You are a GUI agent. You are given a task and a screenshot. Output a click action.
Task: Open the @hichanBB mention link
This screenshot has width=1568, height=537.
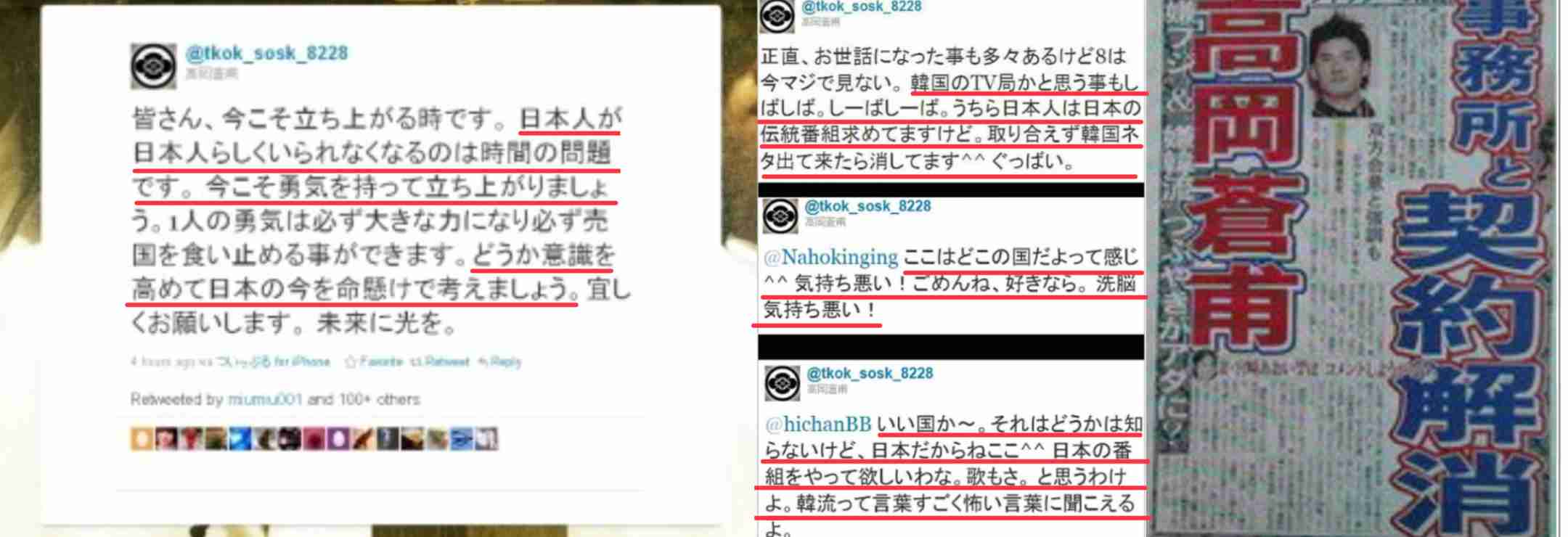(x=817, y=424)
